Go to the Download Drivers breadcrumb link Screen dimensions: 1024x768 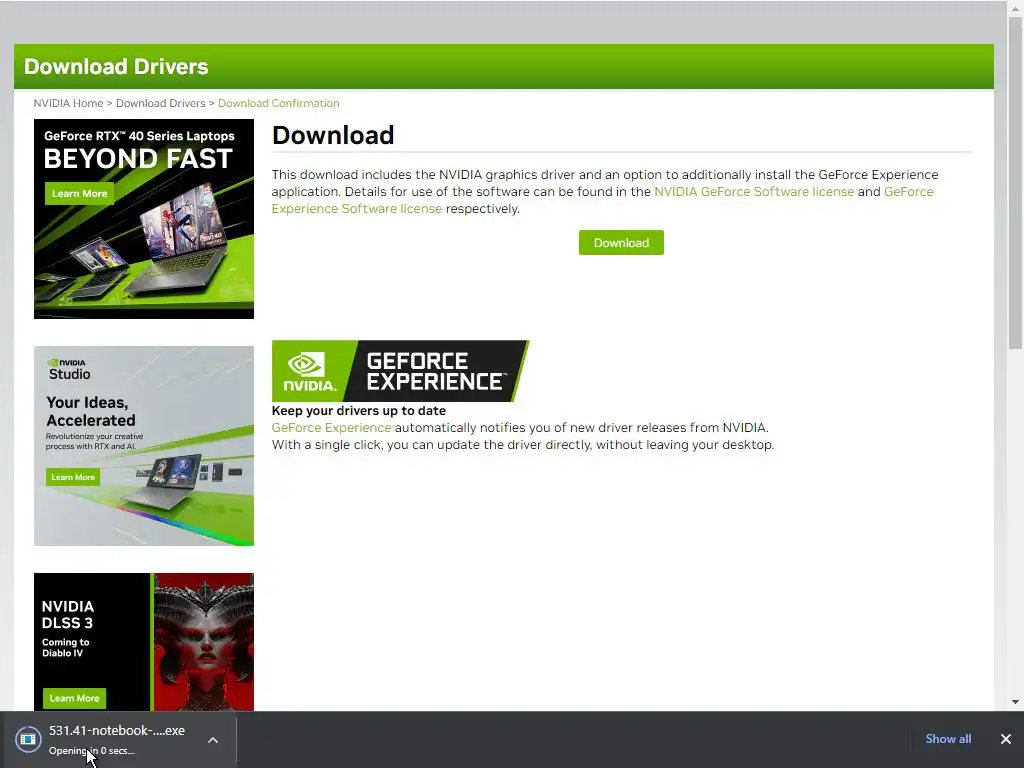click(x=161, y=103)
